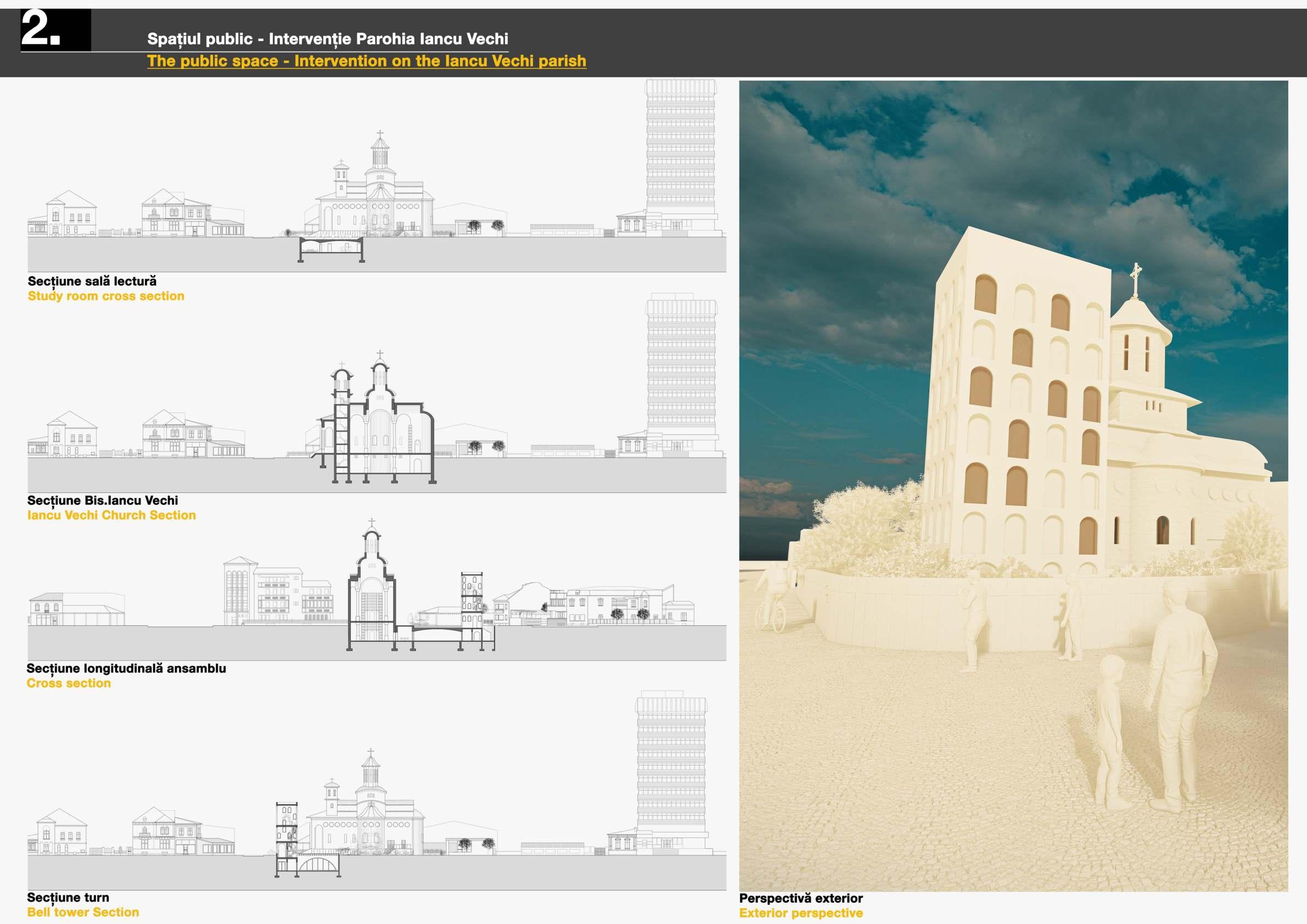Click the yellow 'Study room cross section' label
This screenshot has height=924, width=1307.
pos(106,296)
